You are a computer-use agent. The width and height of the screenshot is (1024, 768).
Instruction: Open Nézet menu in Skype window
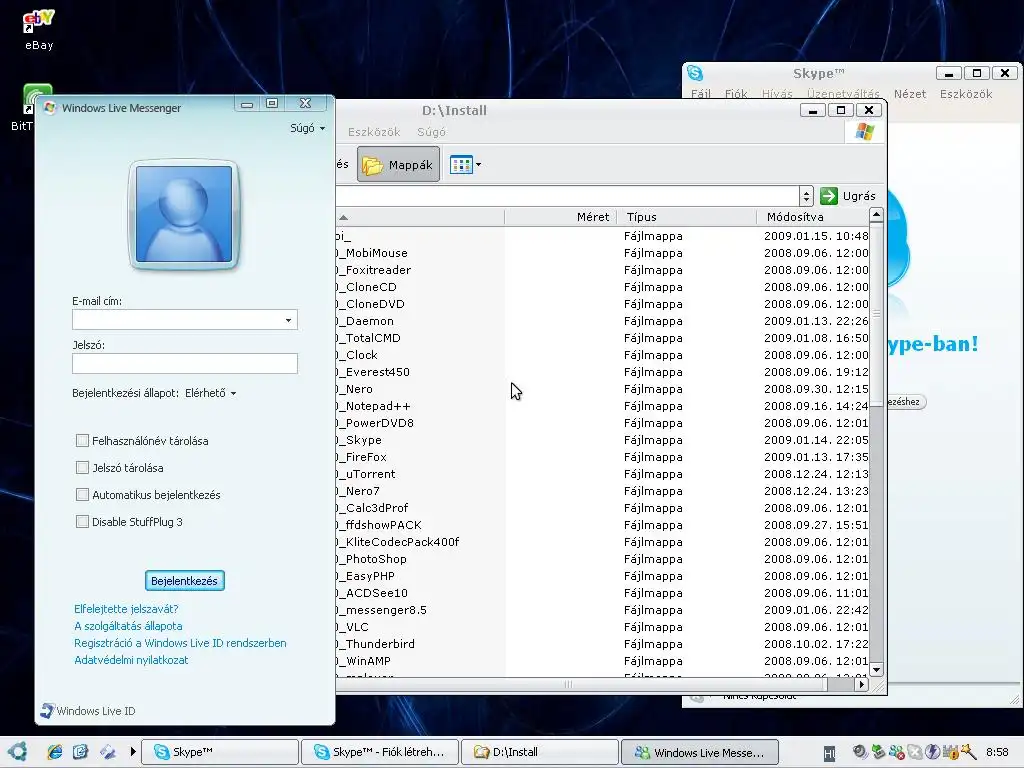pos(910,94)
